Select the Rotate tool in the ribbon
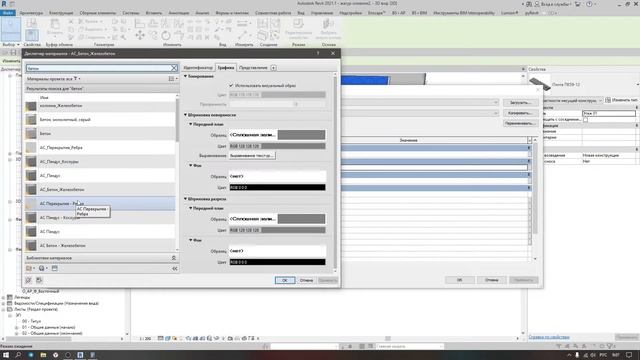 click(166, 36)
